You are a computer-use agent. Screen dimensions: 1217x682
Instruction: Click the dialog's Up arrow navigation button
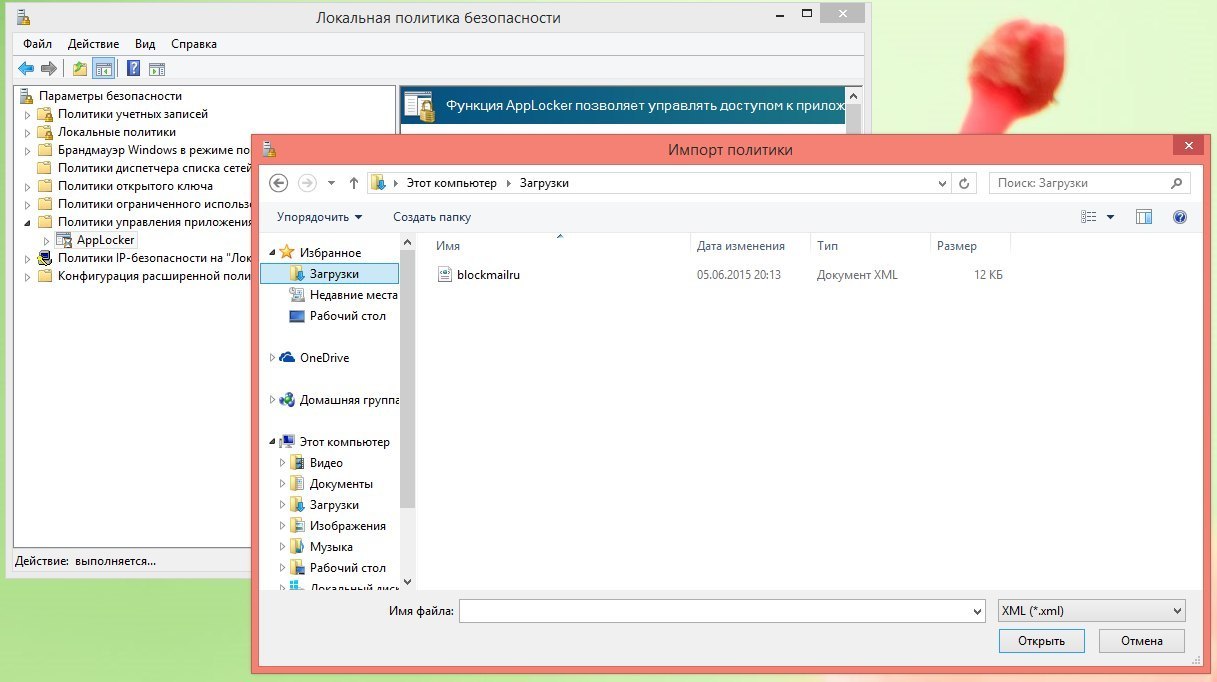tap(353, 183)
